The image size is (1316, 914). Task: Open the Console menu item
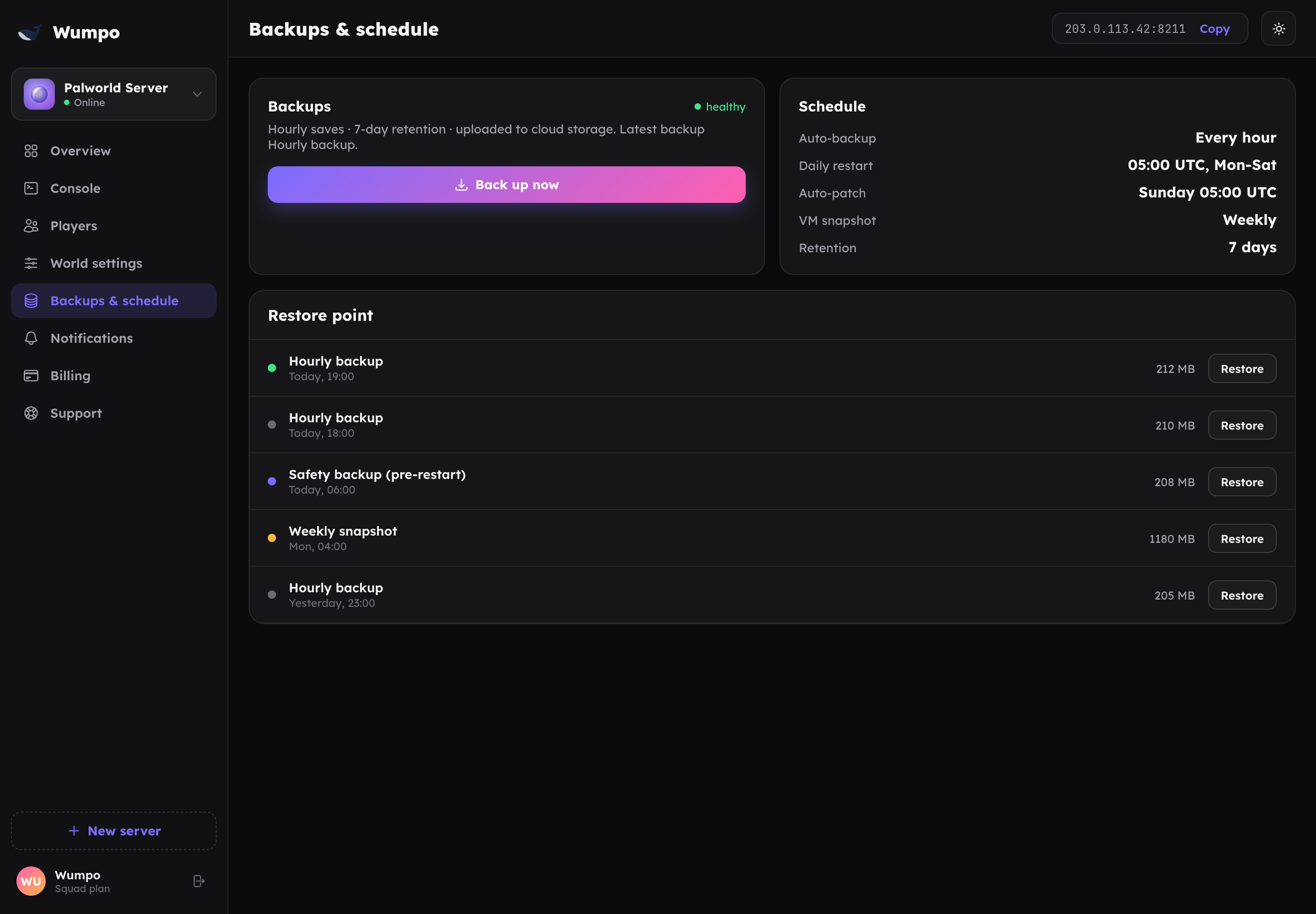point(113,188)
